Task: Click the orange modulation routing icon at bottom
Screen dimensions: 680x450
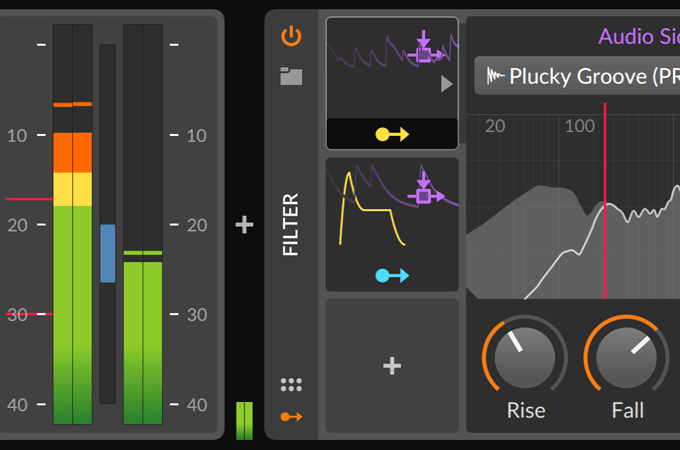Action: (291, 417)
